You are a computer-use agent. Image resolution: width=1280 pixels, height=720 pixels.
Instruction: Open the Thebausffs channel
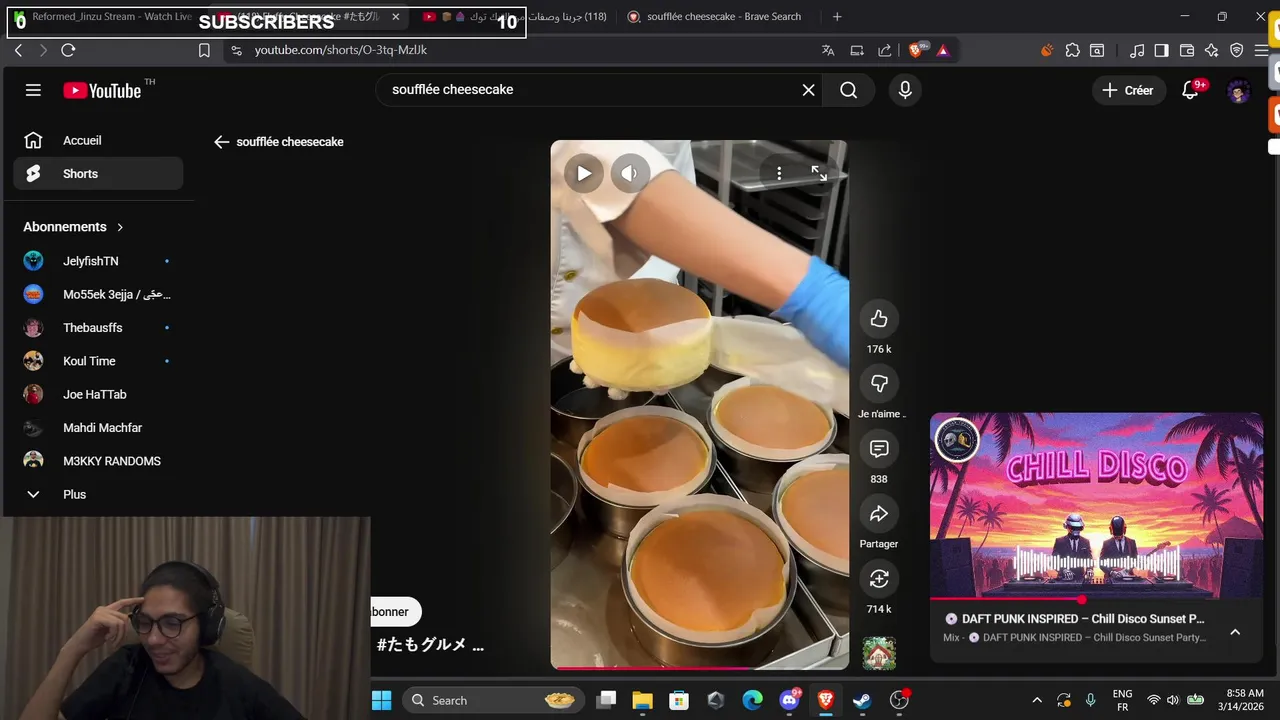click(x=98, y=328)
